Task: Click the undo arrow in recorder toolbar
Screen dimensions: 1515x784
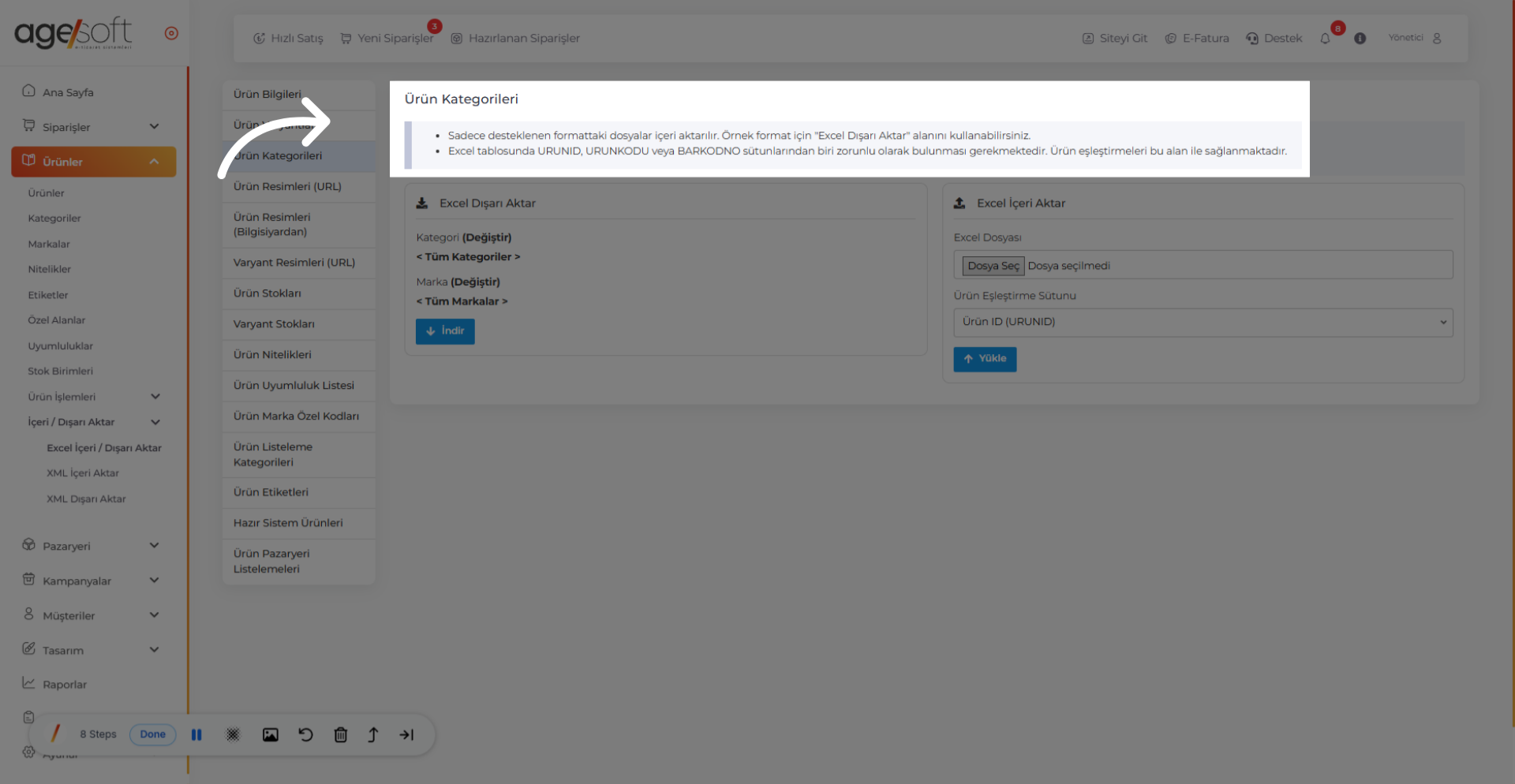Action: coord(305,734)
